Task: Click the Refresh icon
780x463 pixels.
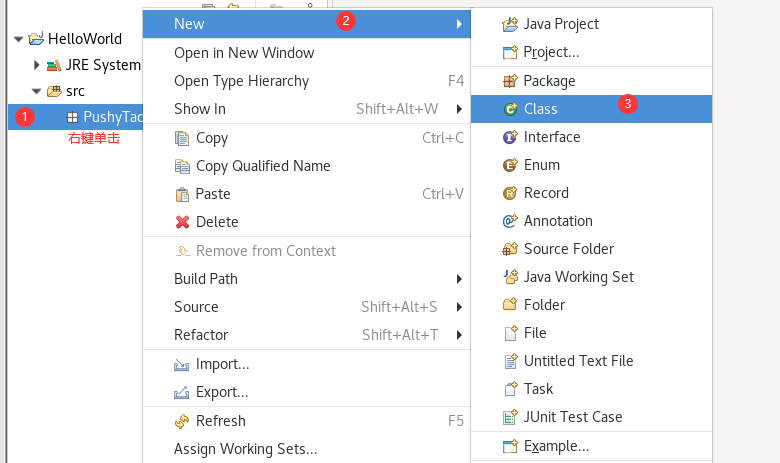Action: [x=182, y=421]
